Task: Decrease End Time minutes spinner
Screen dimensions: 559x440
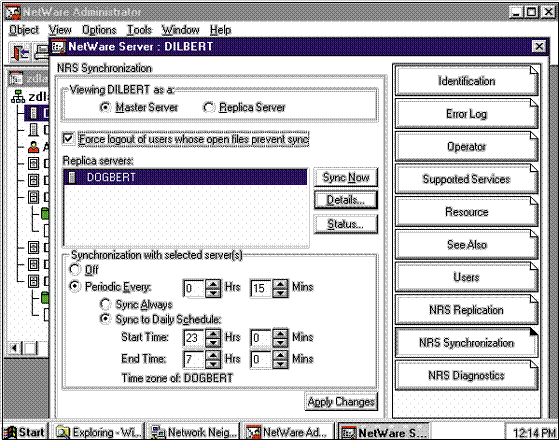Action: (x=281, y=364)
